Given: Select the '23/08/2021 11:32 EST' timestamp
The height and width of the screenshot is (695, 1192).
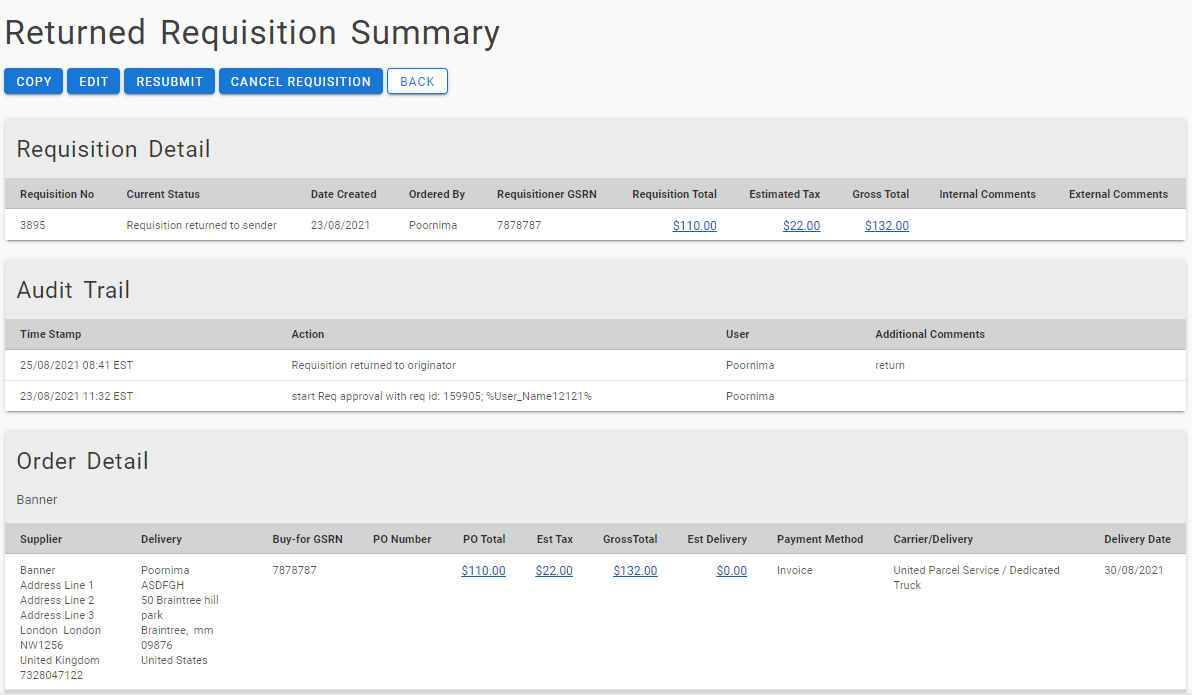Looking at the screenshot, I should click(x=76, y=396).
